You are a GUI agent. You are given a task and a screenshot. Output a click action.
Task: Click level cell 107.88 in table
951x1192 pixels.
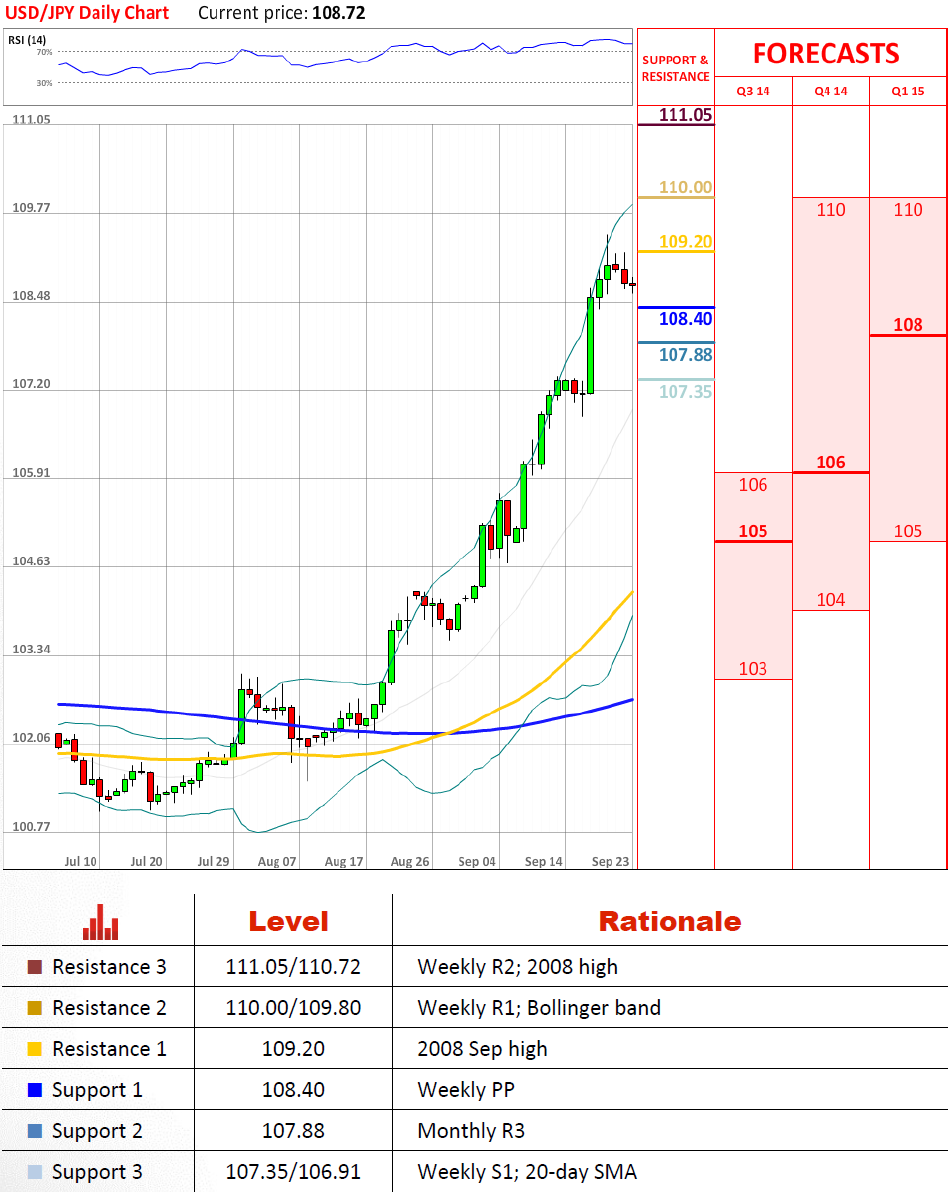(x=293, y=1131)
